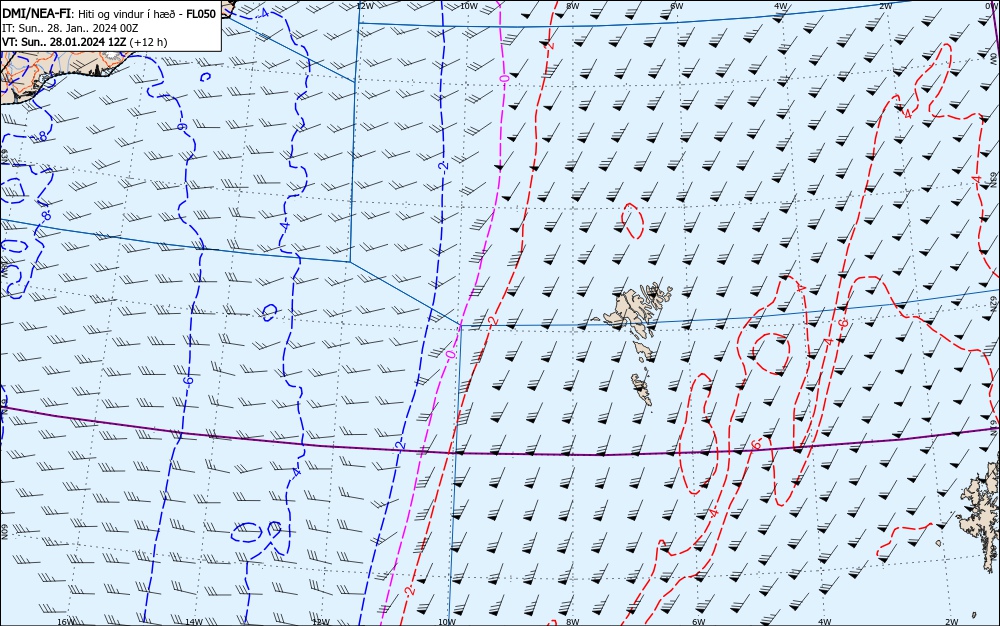Click the upper '0' label on the magenta isotherm
The height and width of the screenshot is (626, 1000).
[x=504, y=78]
